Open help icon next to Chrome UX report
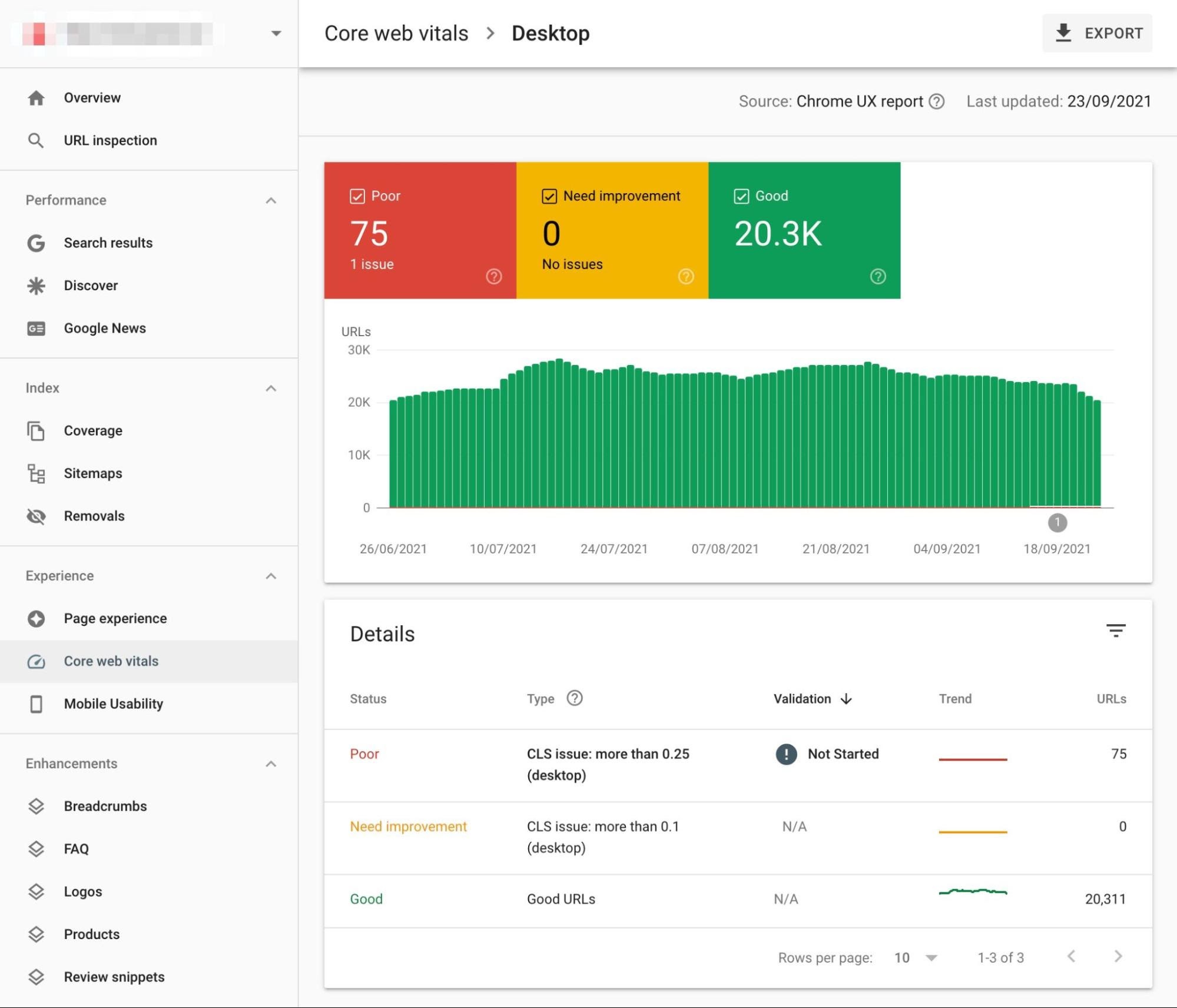Image resolution: width=1177 pixels, height=1008 pixels. tap(936, 102)
